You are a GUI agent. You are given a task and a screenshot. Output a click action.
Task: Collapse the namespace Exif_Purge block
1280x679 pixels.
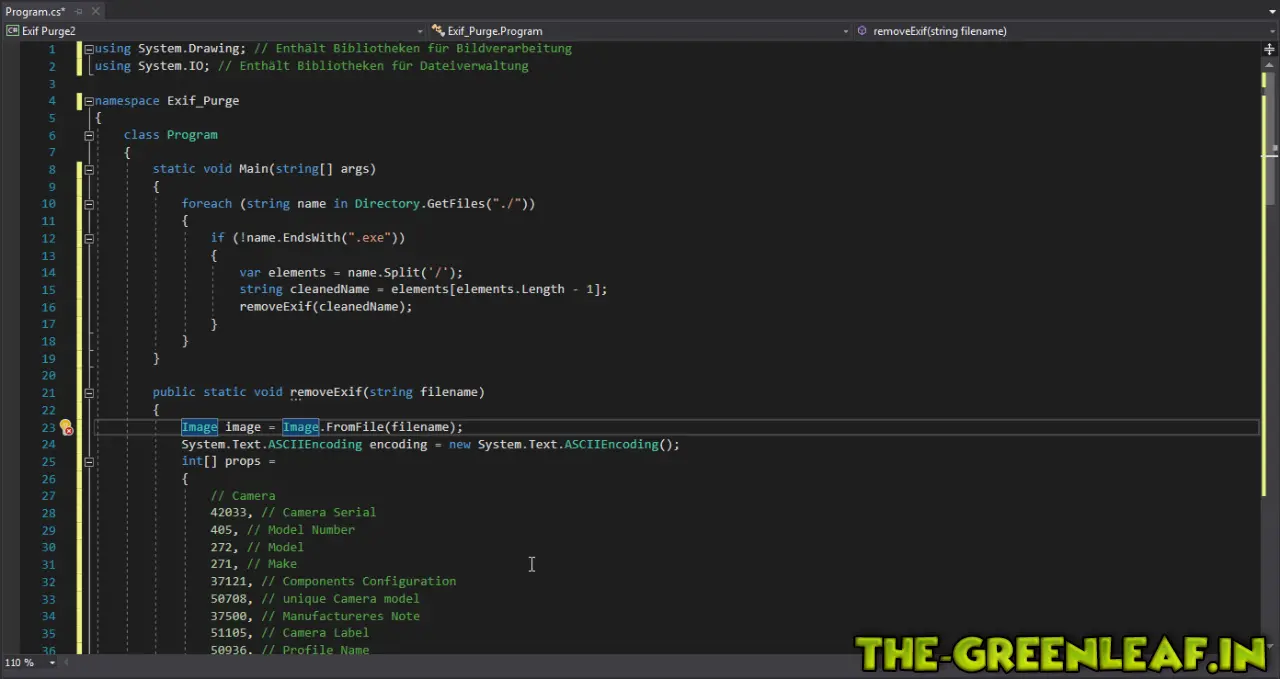click(89, 101)
